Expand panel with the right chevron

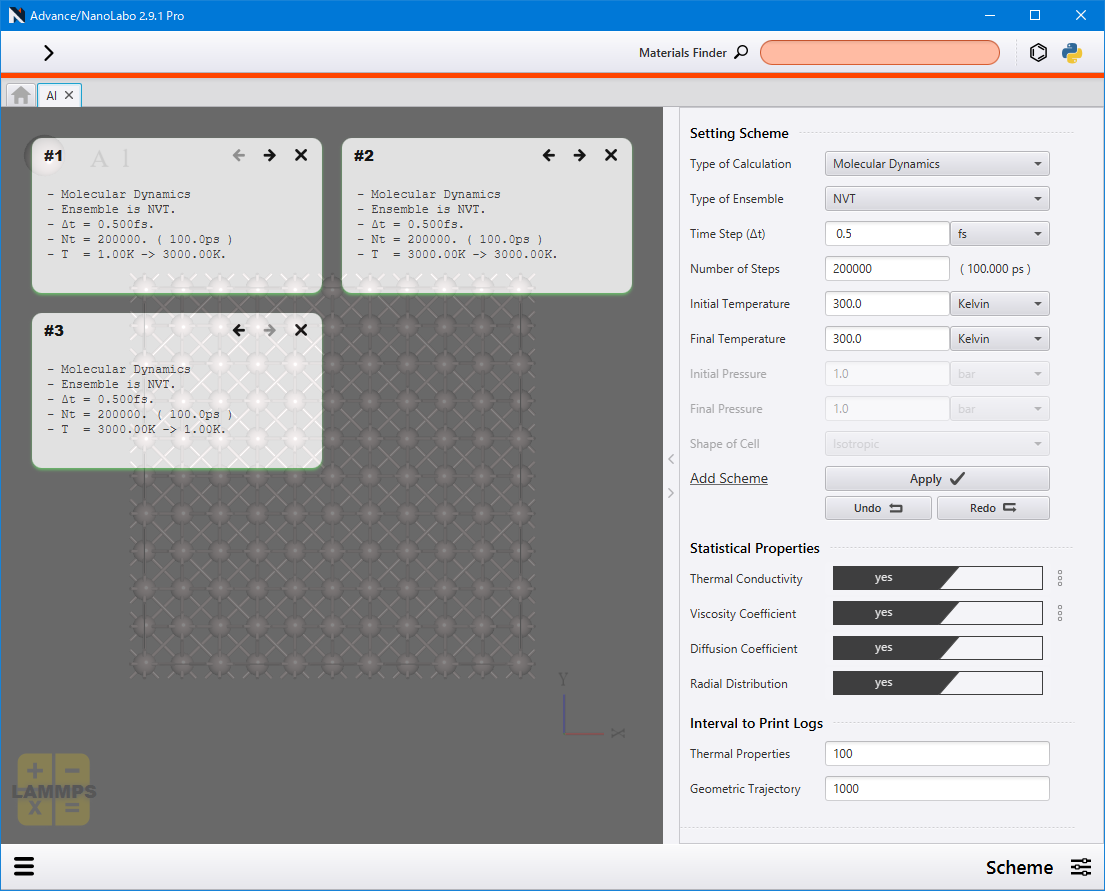(x=671, y=493)
